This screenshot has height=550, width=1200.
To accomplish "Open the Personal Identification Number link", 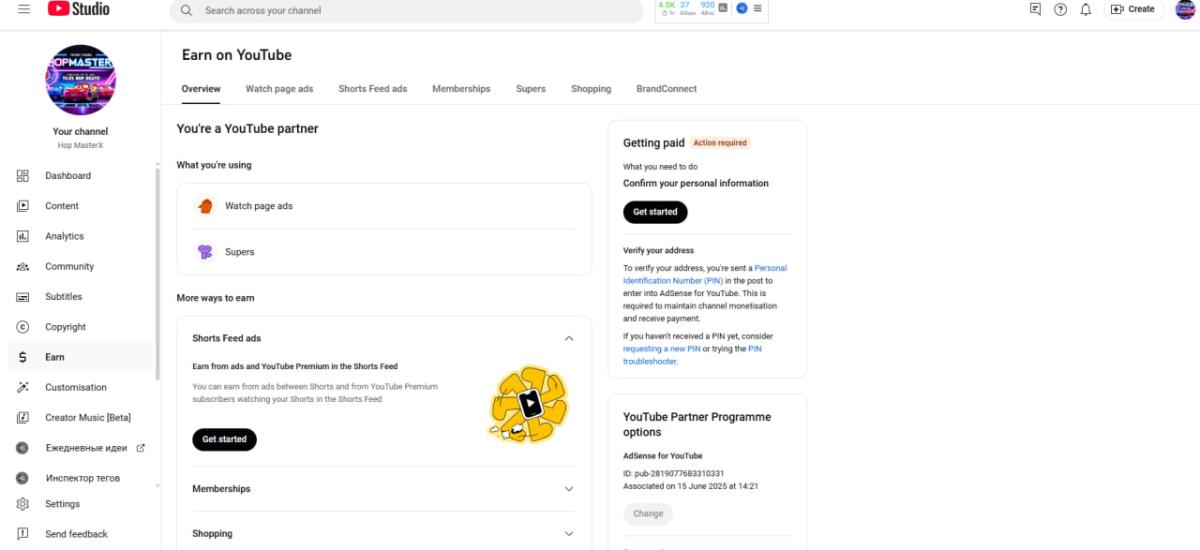I will pyautogui.click(x=705, y=274).
